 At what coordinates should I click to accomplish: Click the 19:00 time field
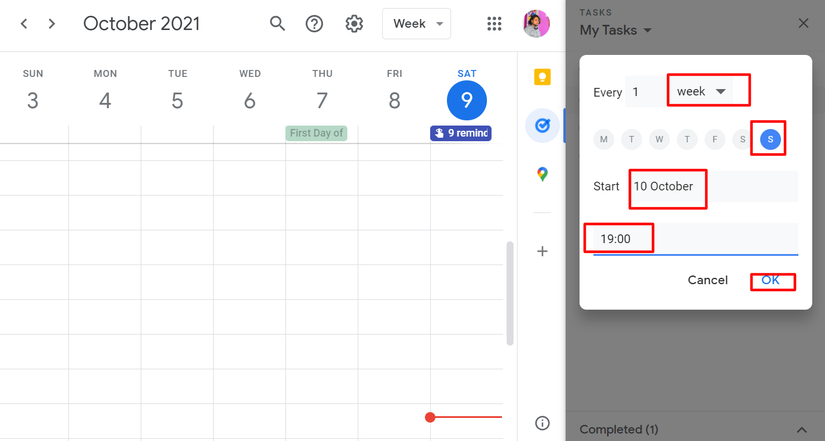point(696,239)
